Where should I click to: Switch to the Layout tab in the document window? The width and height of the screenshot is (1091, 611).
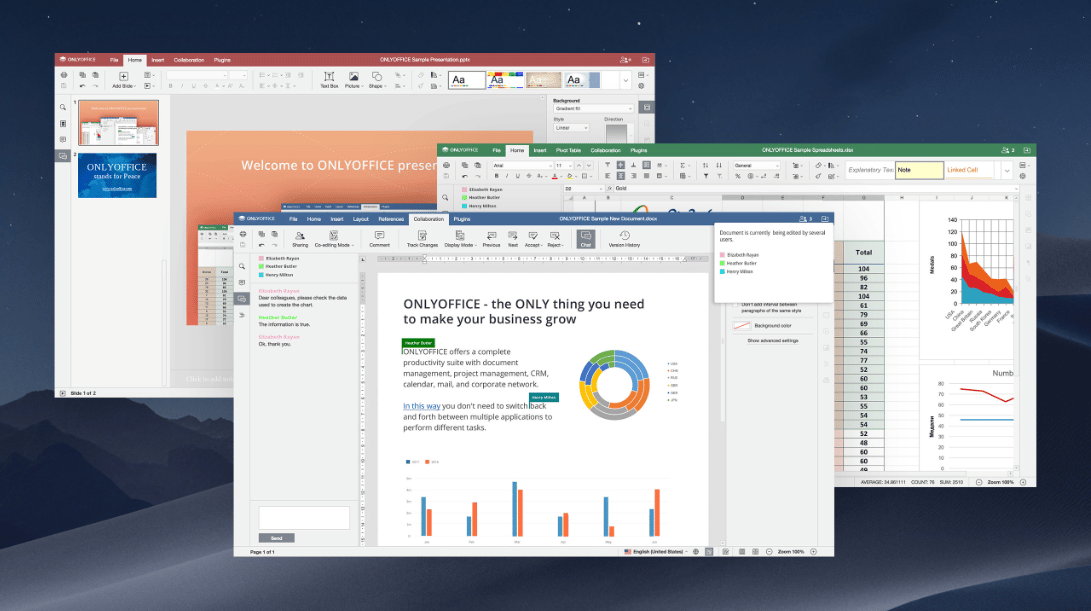click(360, 219)
